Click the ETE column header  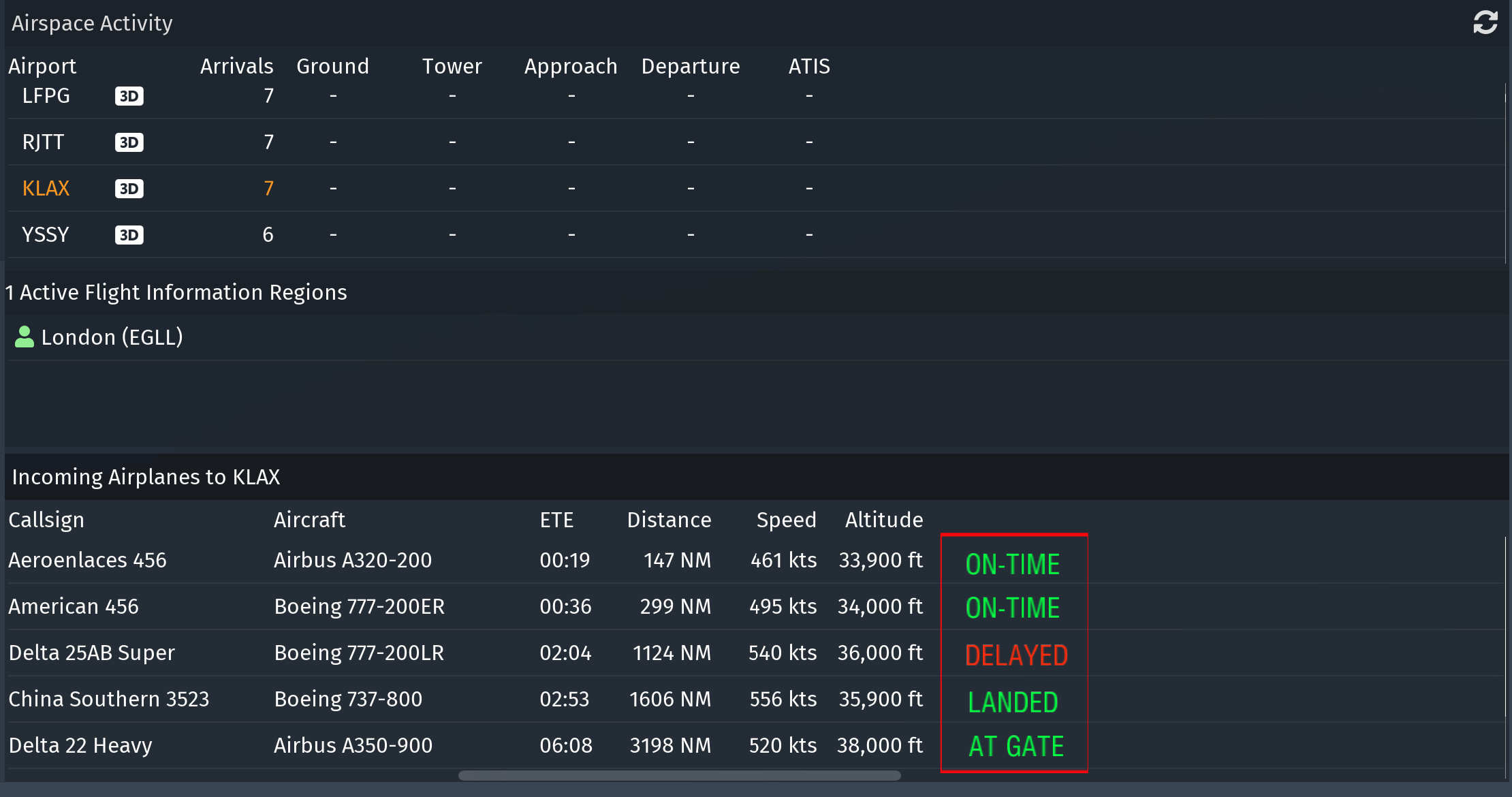click(556, 520)
